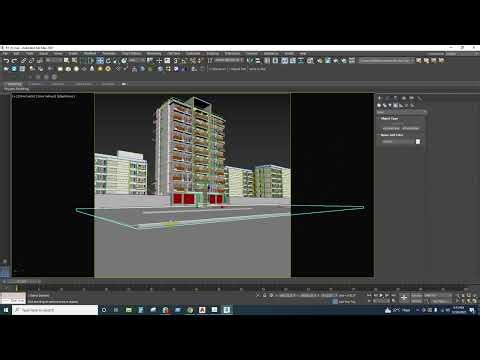This screenshot has width=480, height=360.
Task: Toggle the Keyboard Shortcut Override button
Action: pyautogui.click(x=167, y=61)
